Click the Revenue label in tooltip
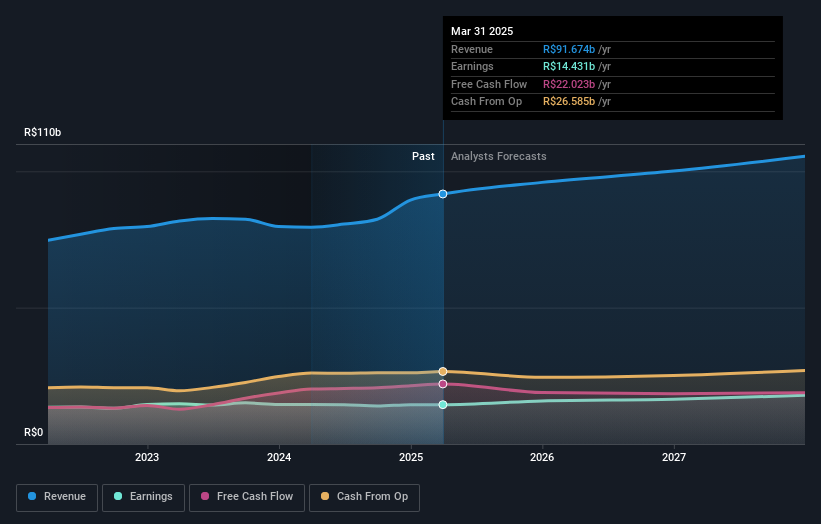The image size is (821, 524). coord(472,49)
